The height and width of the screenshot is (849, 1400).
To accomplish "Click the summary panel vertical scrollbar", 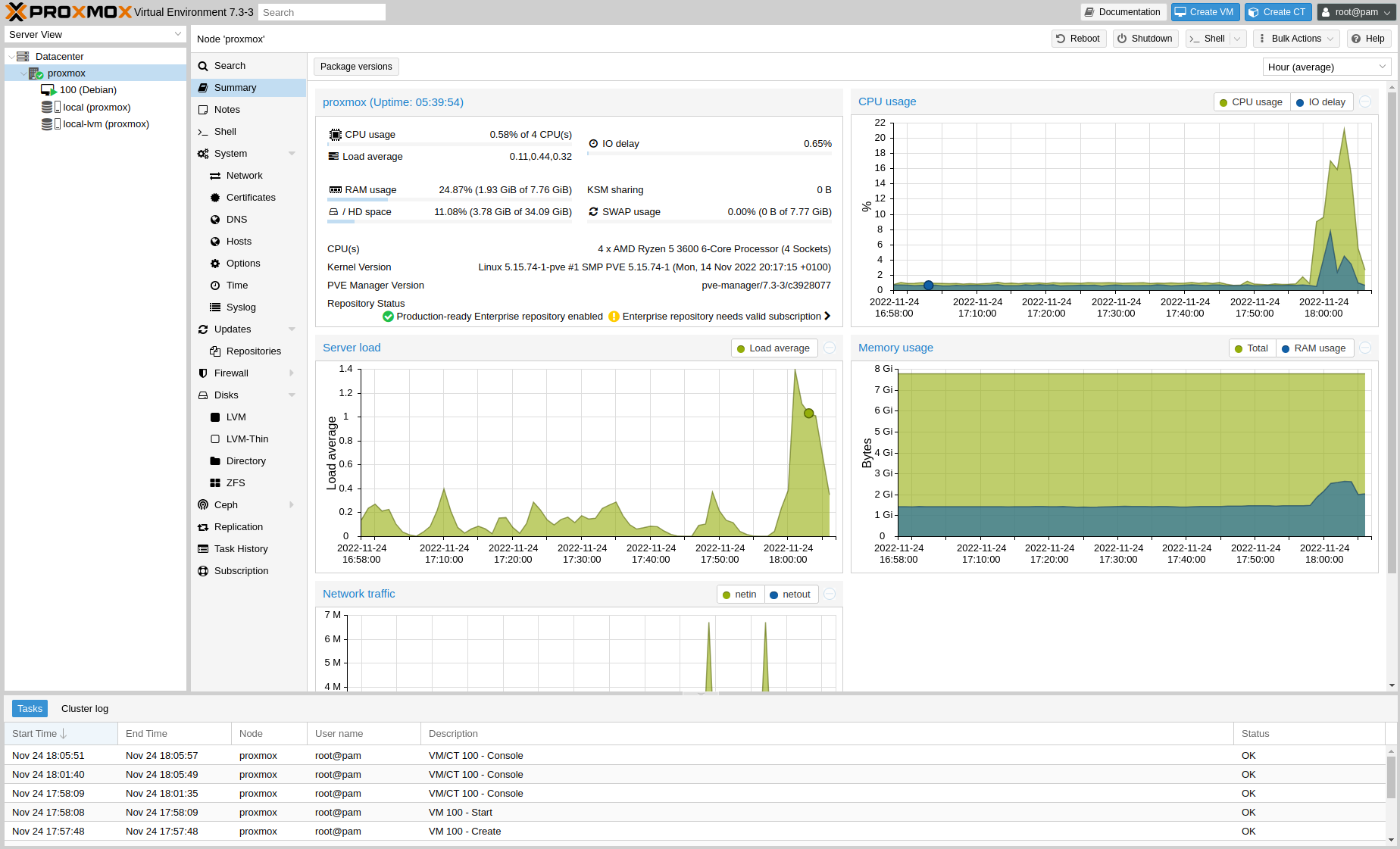I will [x=1392, y=333].
